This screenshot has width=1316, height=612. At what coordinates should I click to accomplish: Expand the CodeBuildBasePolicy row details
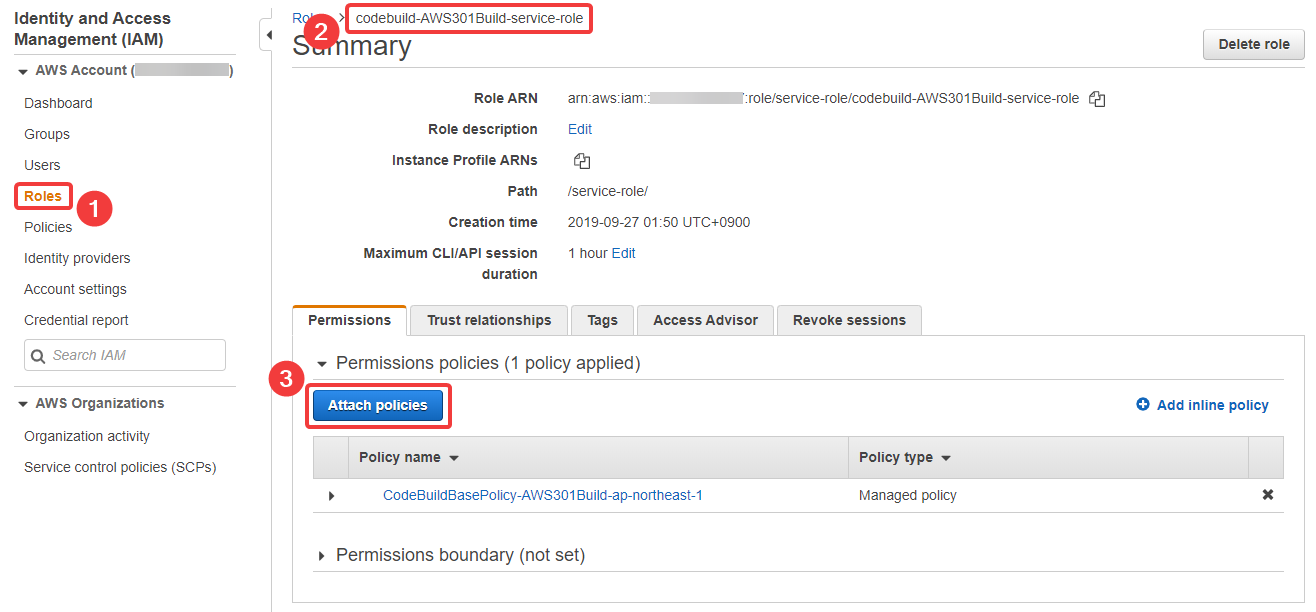[x=331, y=496]
